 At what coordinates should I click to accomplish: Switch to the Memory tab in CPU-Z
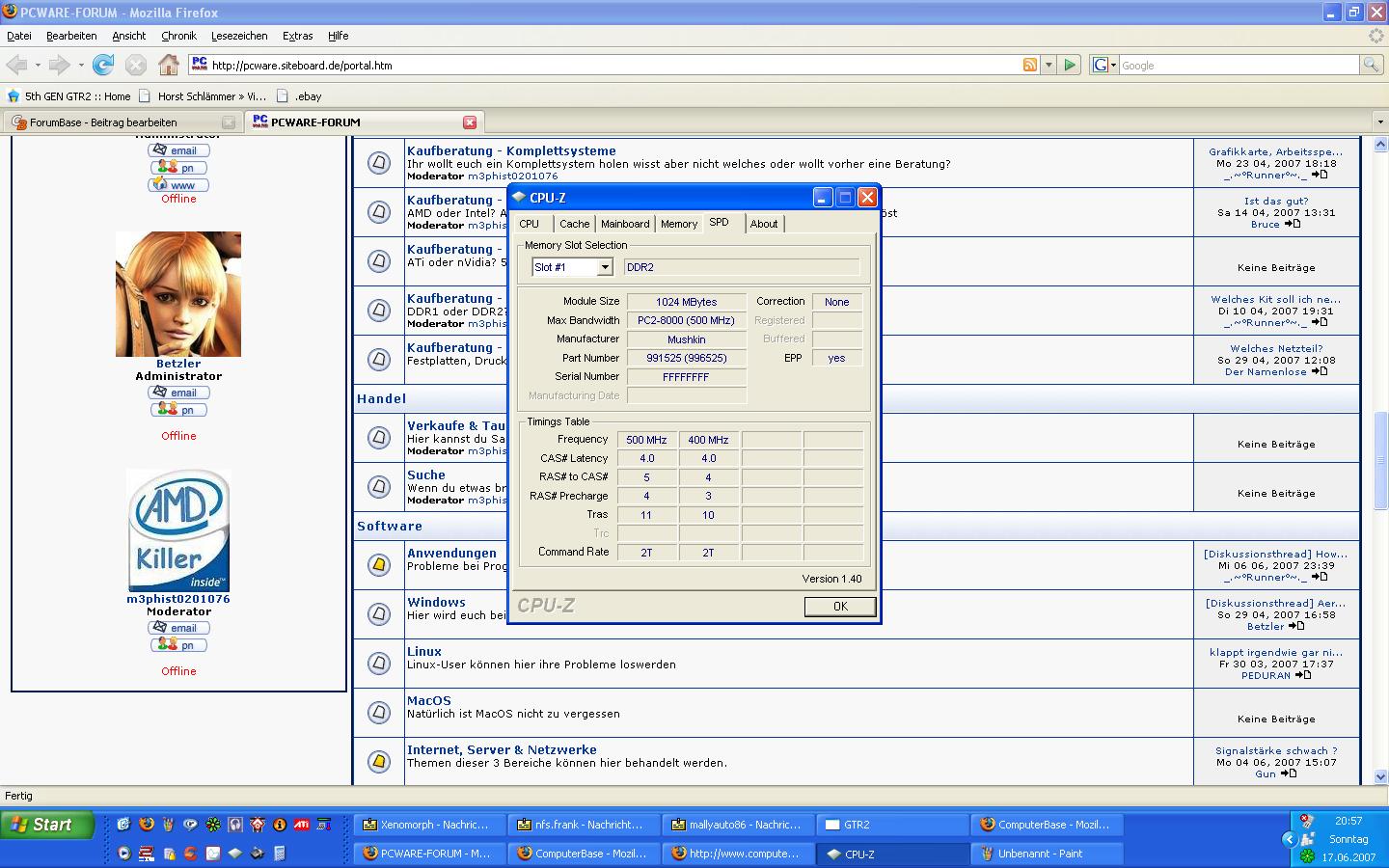point(679,224)
